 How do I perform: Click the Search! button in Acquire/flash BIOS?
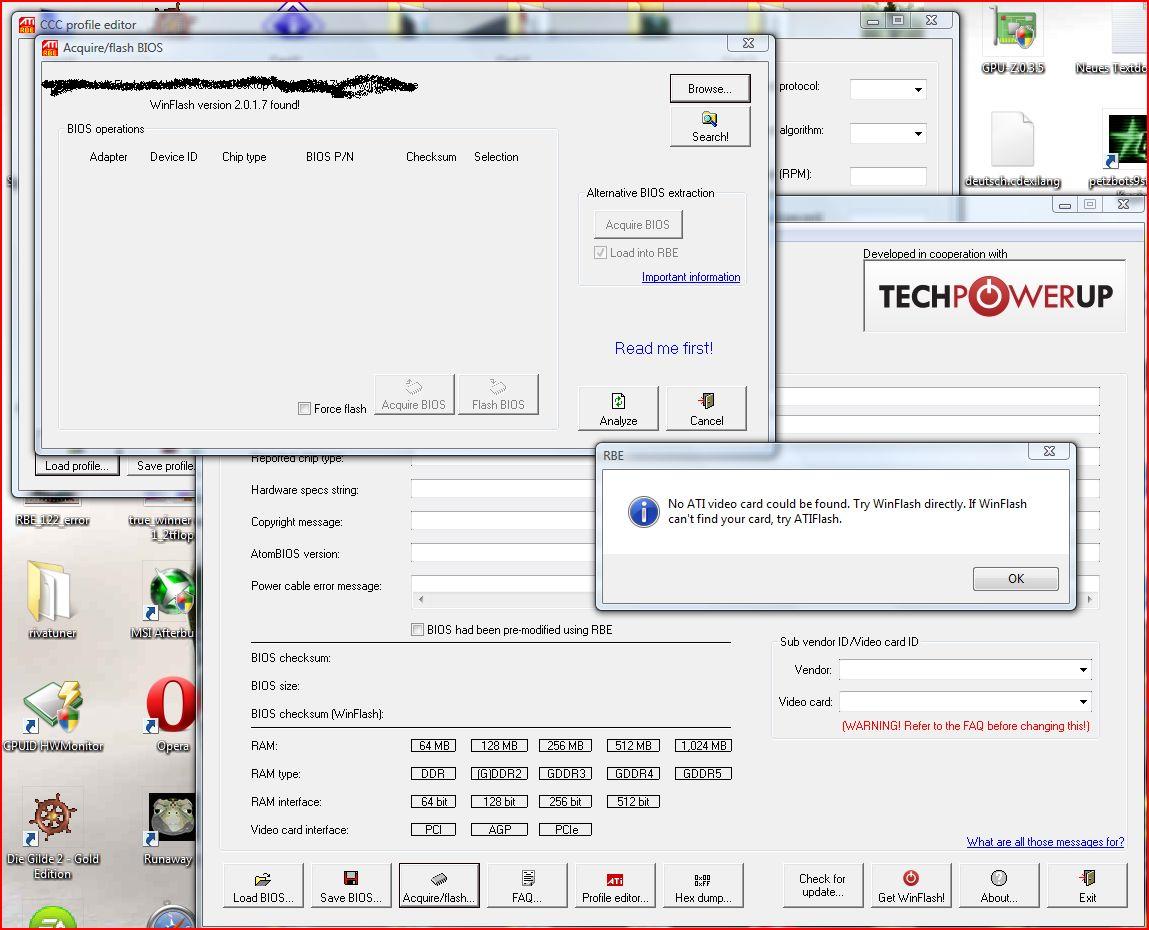pos(710,127)
